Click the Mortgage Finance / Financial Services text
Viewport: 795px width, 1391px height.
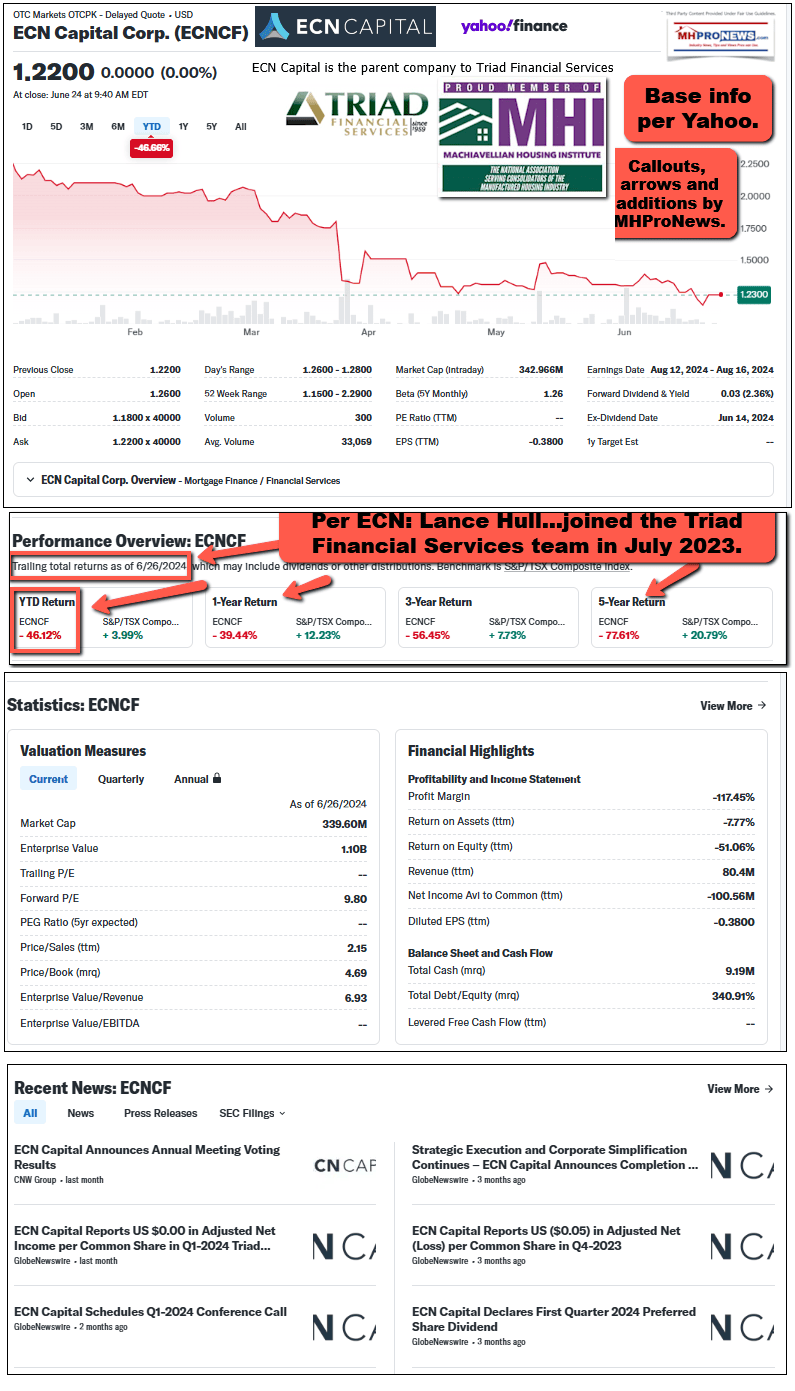click(x=265, y=481)
